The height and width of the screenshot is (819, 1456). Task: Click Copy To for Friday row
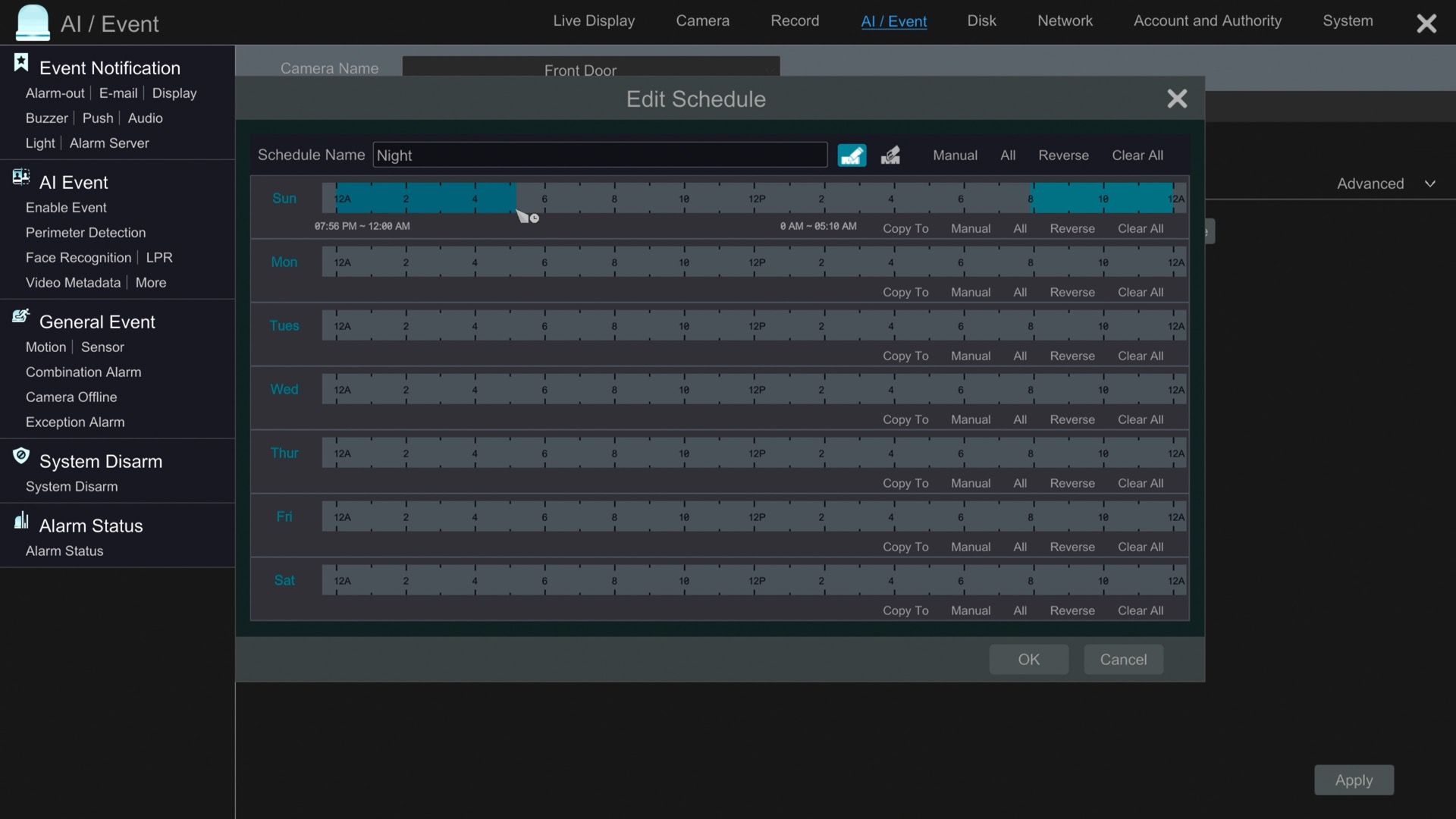click(905, 547)
